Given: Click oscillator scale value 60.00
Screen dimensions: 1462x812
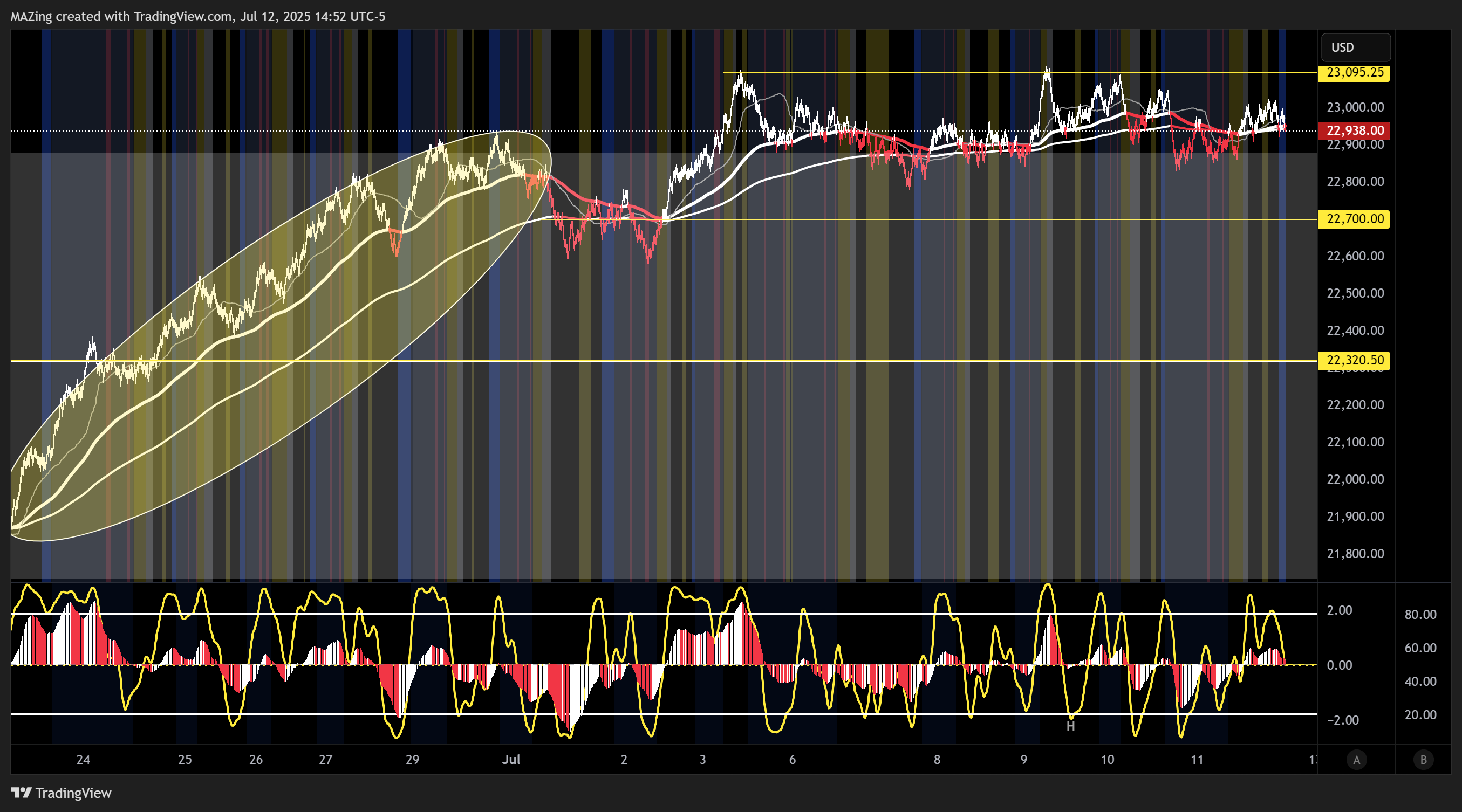Looking at the screenshot, I should (1420, 648).
